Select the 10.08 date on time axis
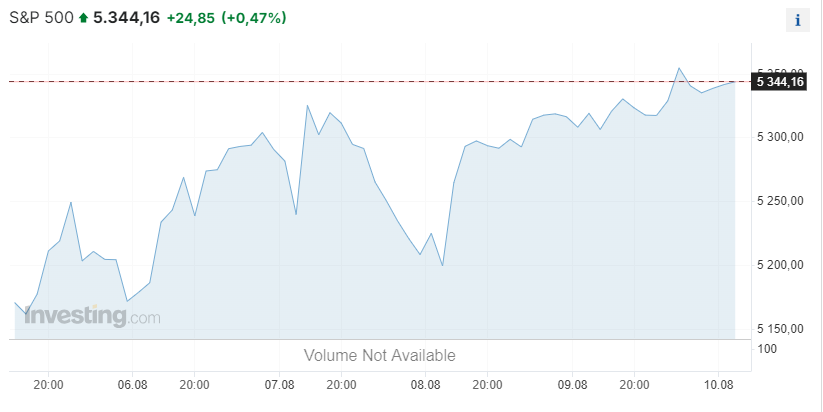Image resolution: width=823 pixels, height=412 pixels. [x=719, y=385]
